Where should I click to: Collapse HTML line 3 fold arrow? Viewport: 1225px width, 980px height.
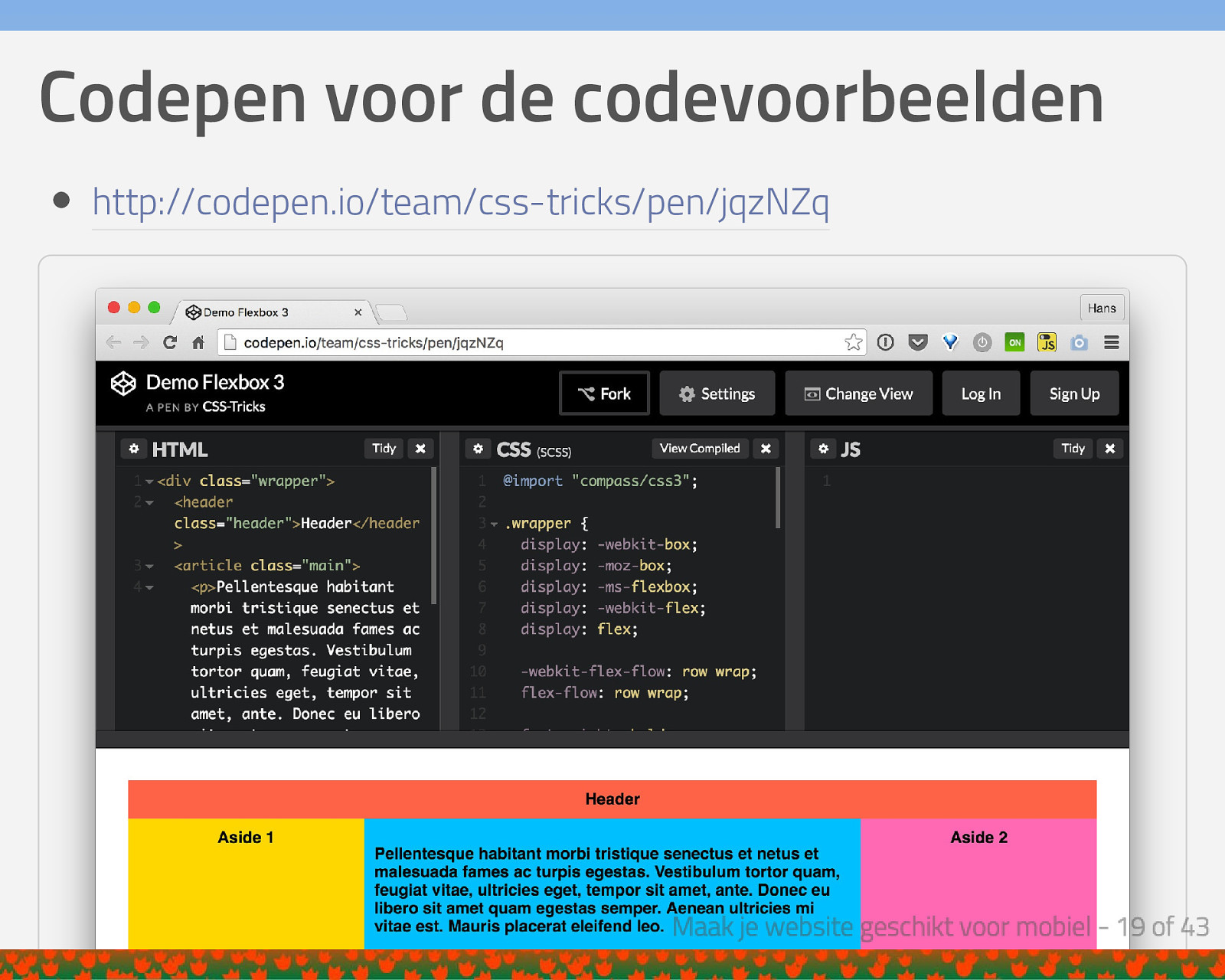(149, 567)
